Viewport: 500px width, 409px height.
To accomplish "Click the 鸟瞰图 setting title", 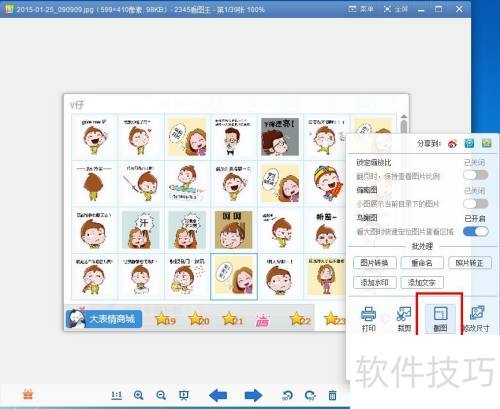I will 367,218.
